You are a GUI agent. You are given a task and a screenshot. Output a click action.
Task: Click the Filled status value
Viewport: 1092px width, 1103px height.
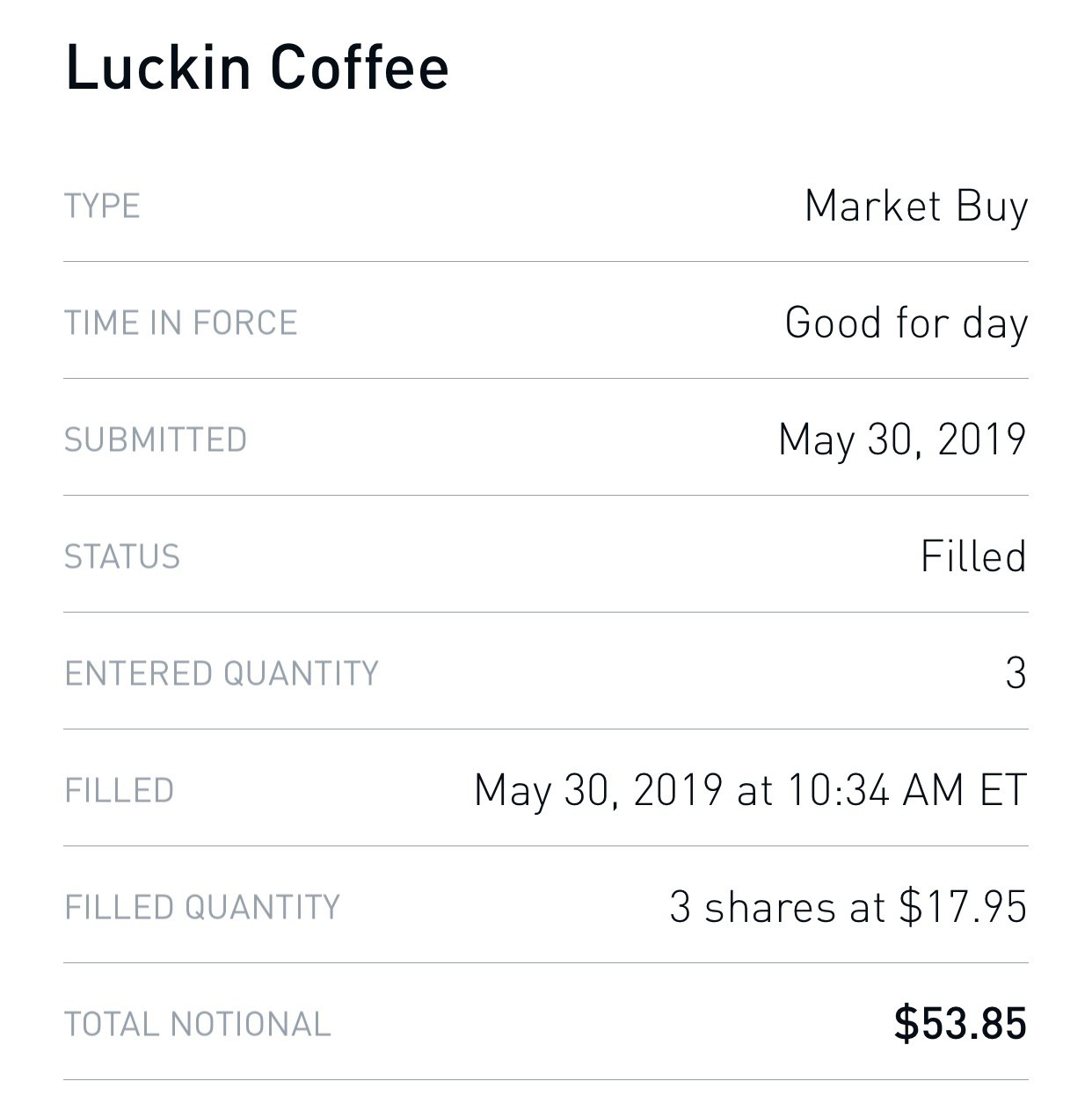pyautogui.click(x=973, y=556)
